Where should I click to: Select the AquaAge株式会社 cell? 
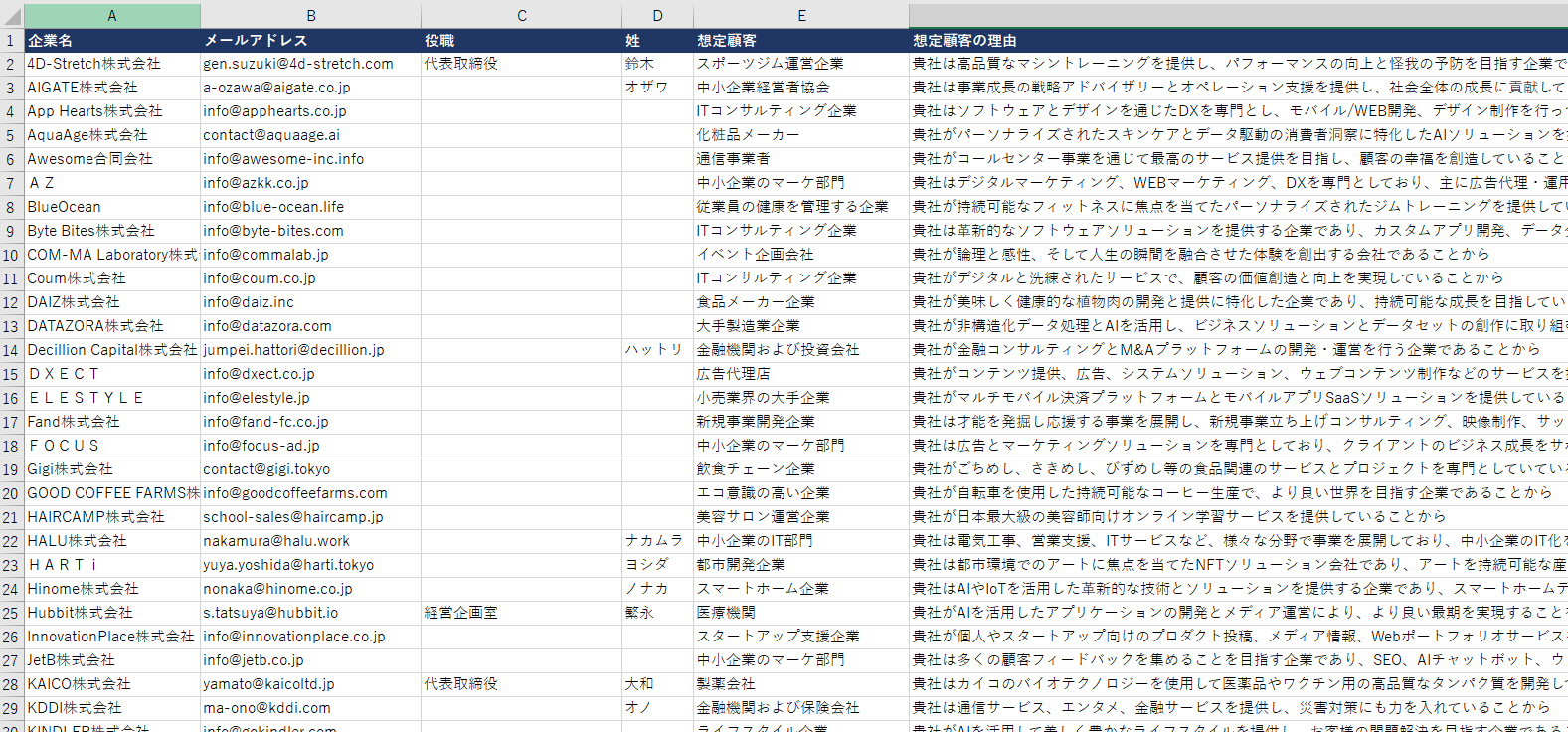click(112, 135)
